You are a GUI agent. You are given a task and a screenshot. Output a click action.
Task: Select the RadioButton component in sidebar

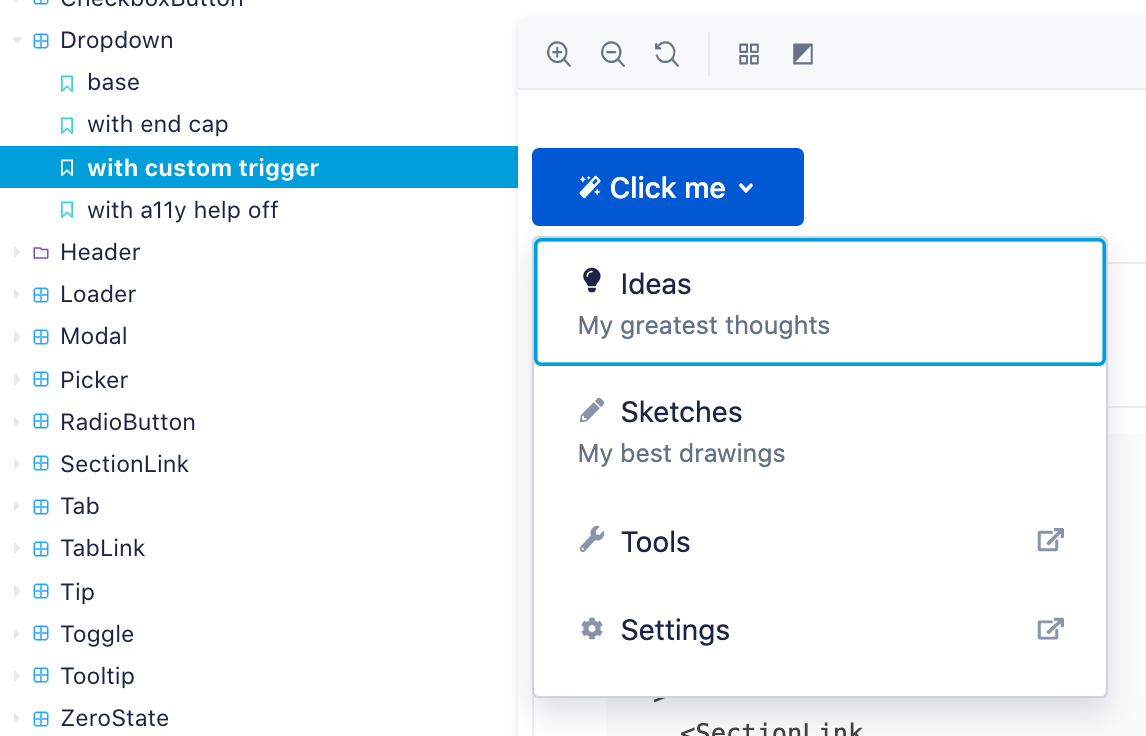[x=127, y=422]
